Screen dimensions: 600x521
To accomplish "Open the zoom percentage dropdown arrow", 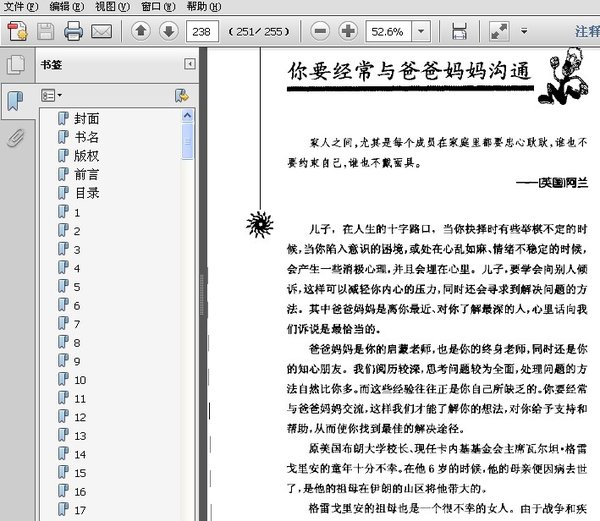I will pos(421,31).
